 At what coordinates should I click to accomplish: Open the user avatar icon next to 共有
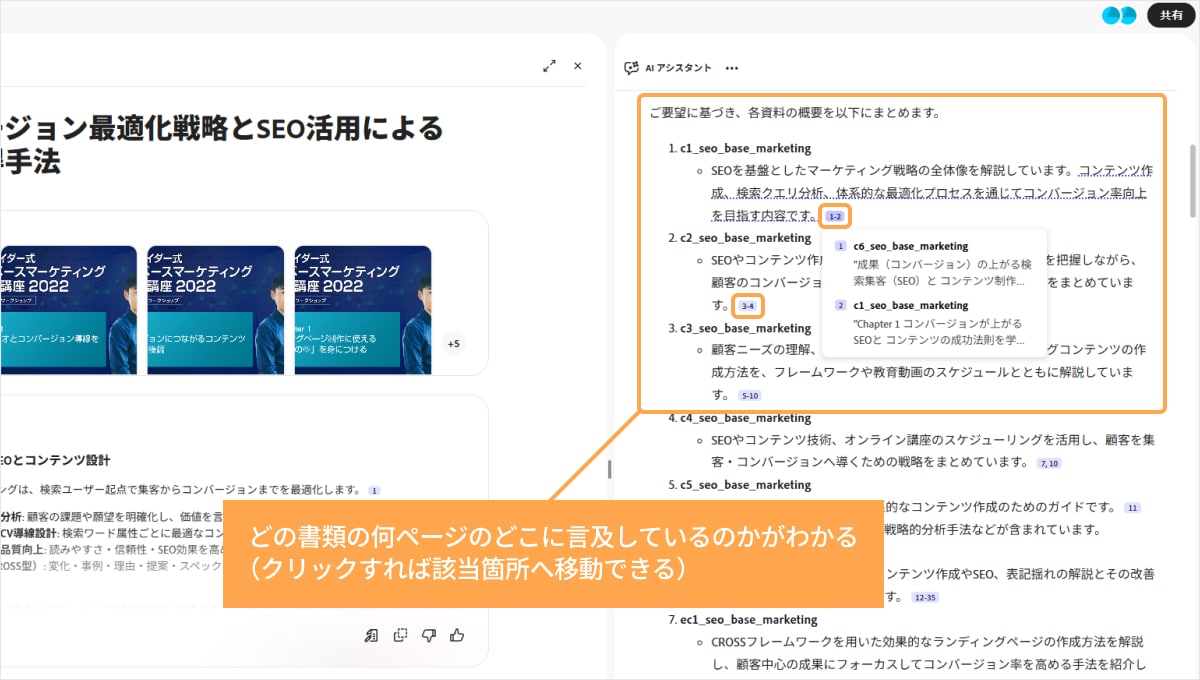coord(1119,15)
